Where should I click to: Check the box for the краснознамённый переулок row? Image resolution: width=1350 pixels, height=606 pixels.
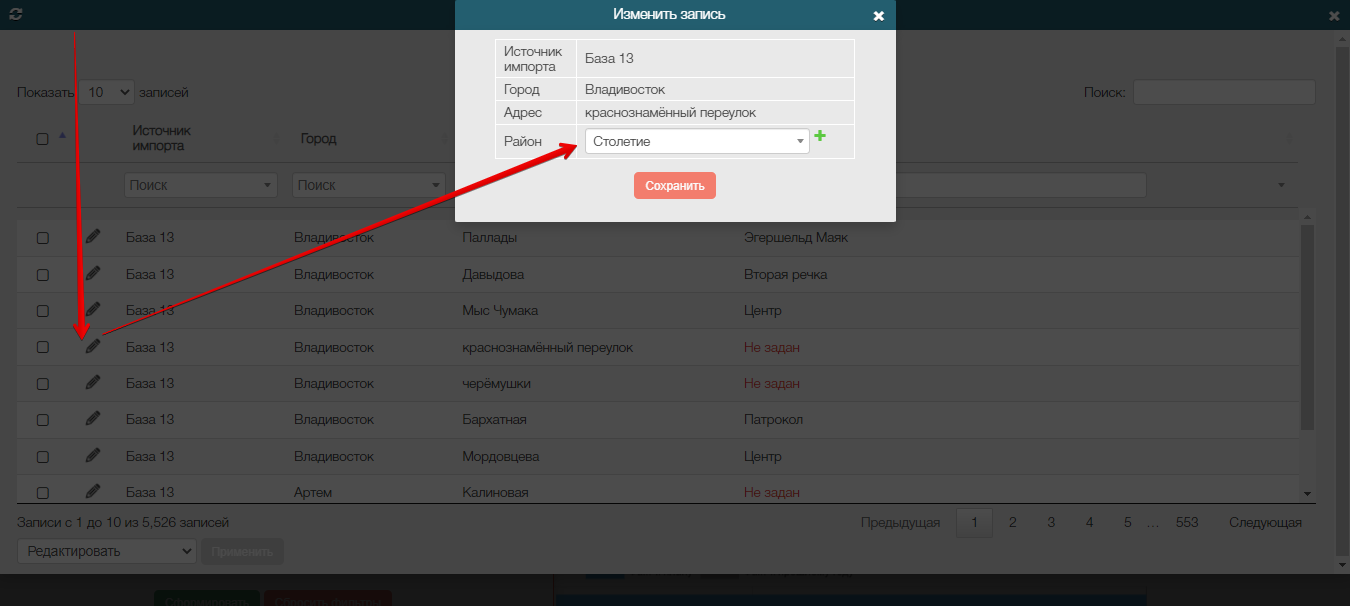click(43, 347)
